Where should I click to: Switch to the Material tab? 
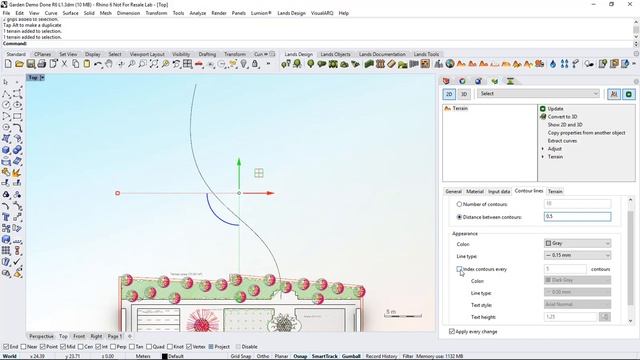[x=475, y=191]
